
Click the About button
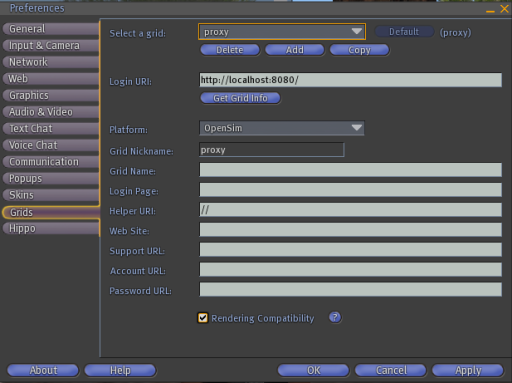click(43, 370)
